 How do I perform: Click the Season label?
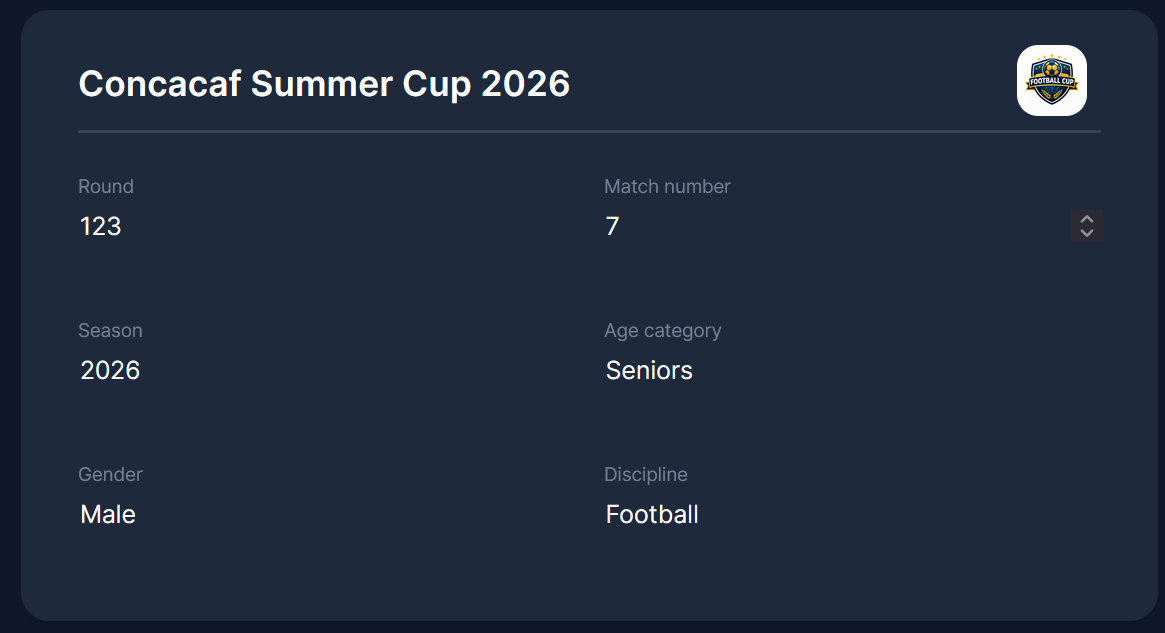110,330
